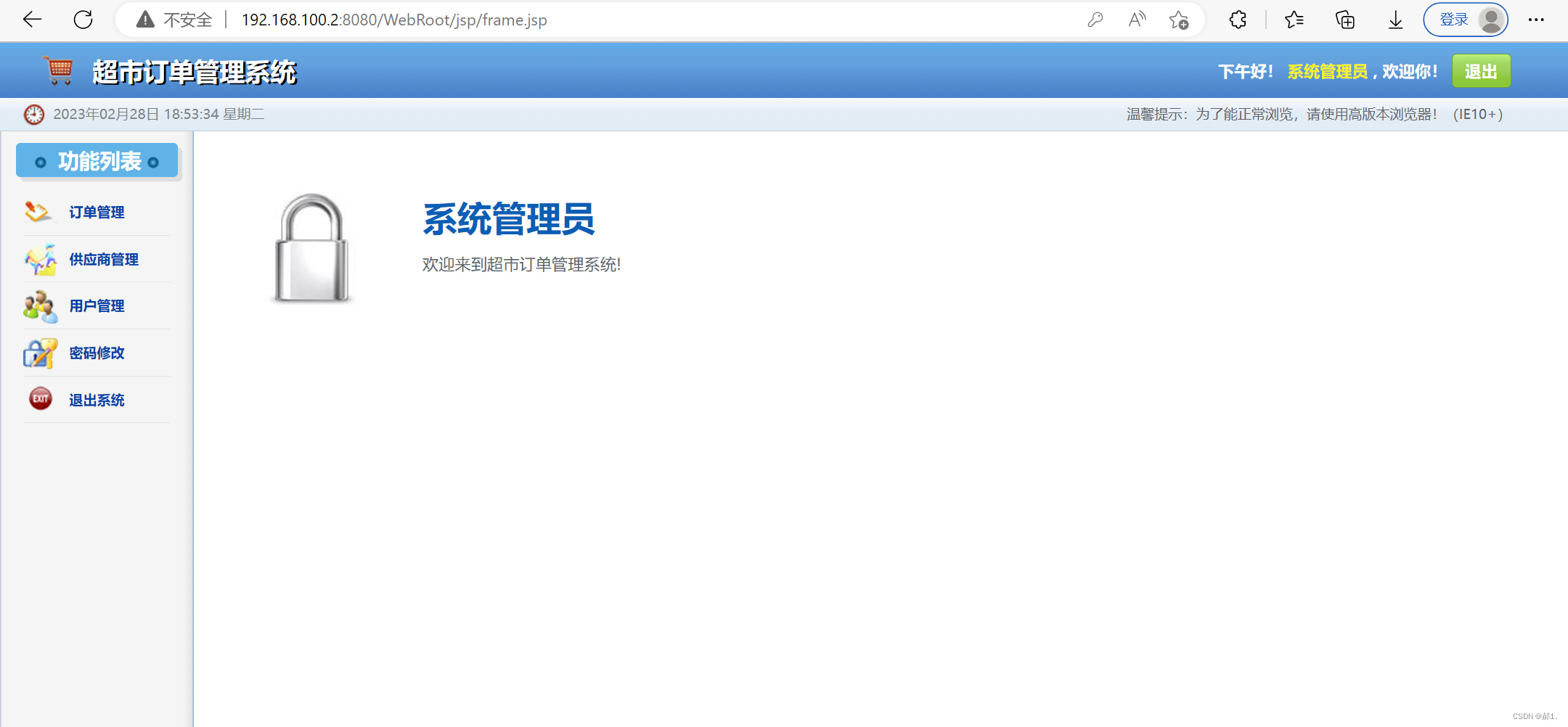
Task: Open the browser settings ellipsis menu
Action: click(1537, 20)
